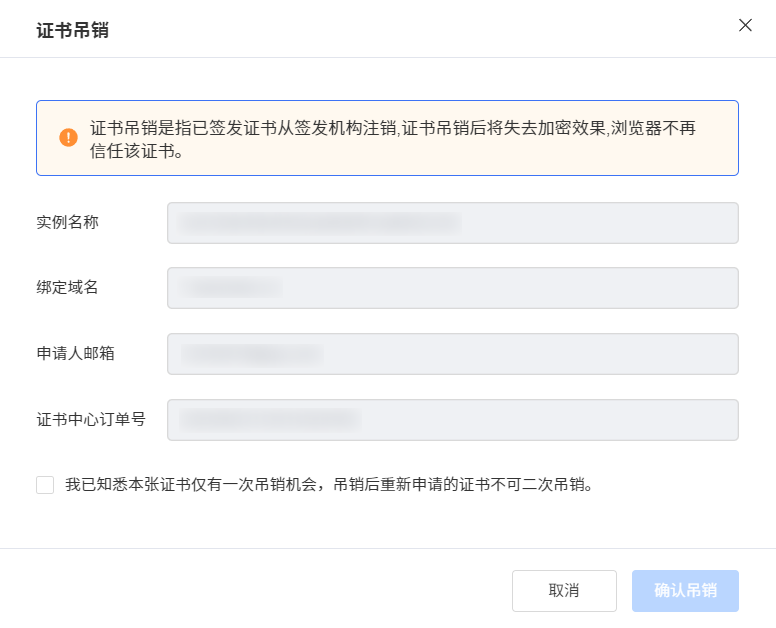
Task: Focus the 实例名称 input field
Action: 453,223
